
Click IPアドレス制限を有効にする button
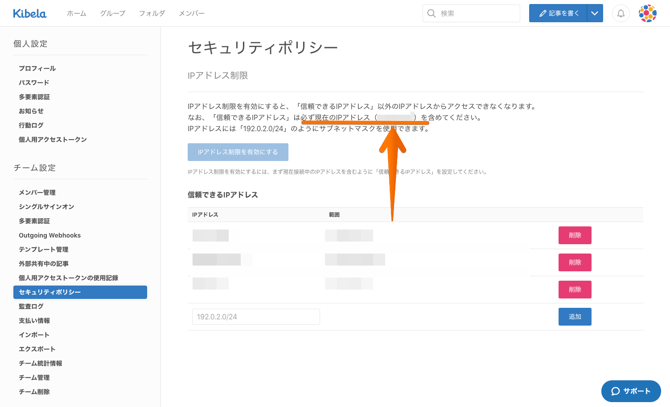click(238, 152)
